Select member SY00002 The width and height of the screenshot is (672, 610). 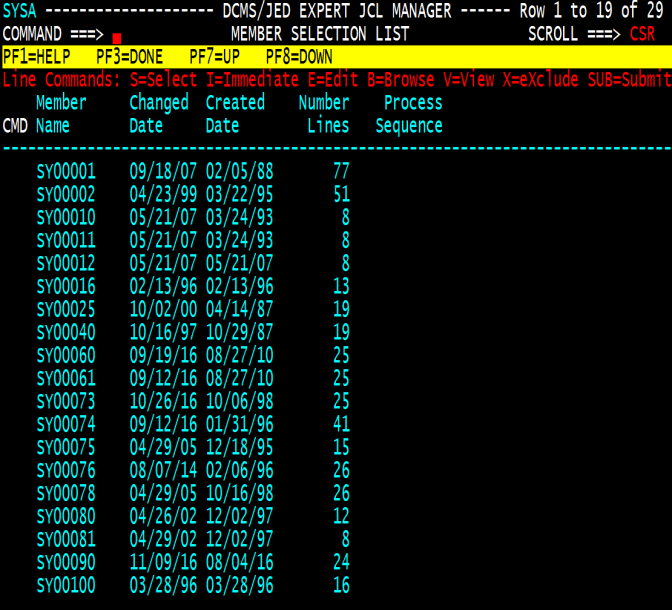pos(66,195)
